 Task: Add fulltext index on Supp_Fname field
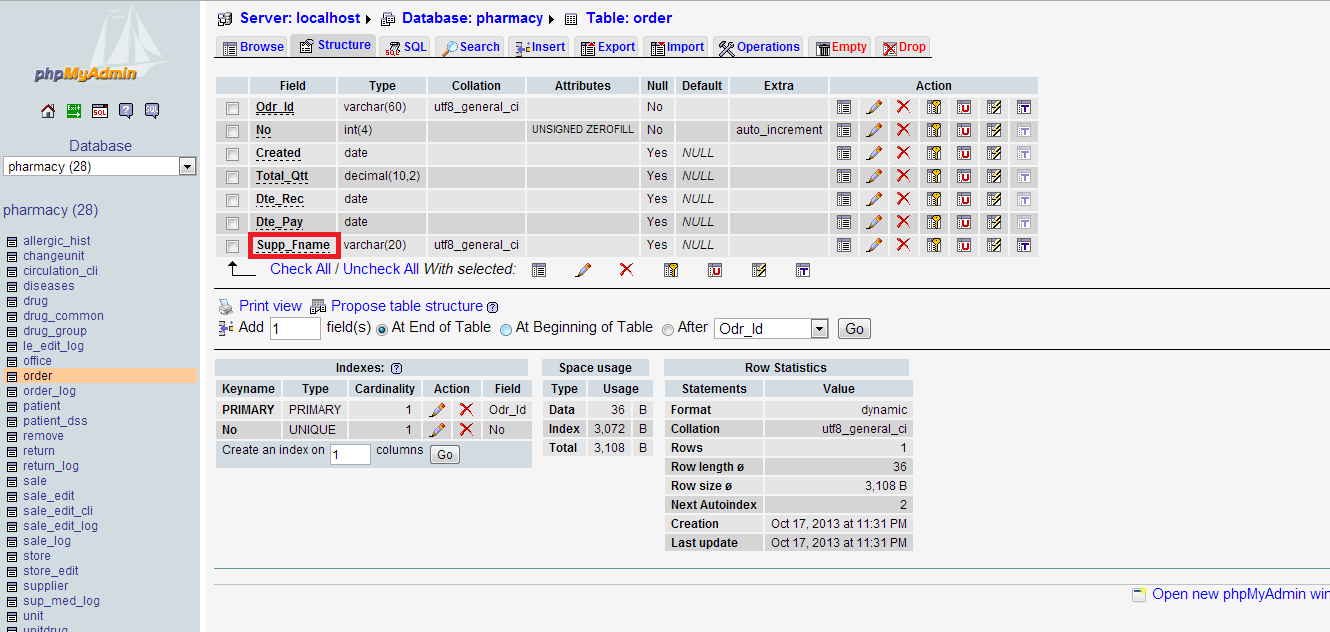pyautogui.click(x=1024, y=245)
